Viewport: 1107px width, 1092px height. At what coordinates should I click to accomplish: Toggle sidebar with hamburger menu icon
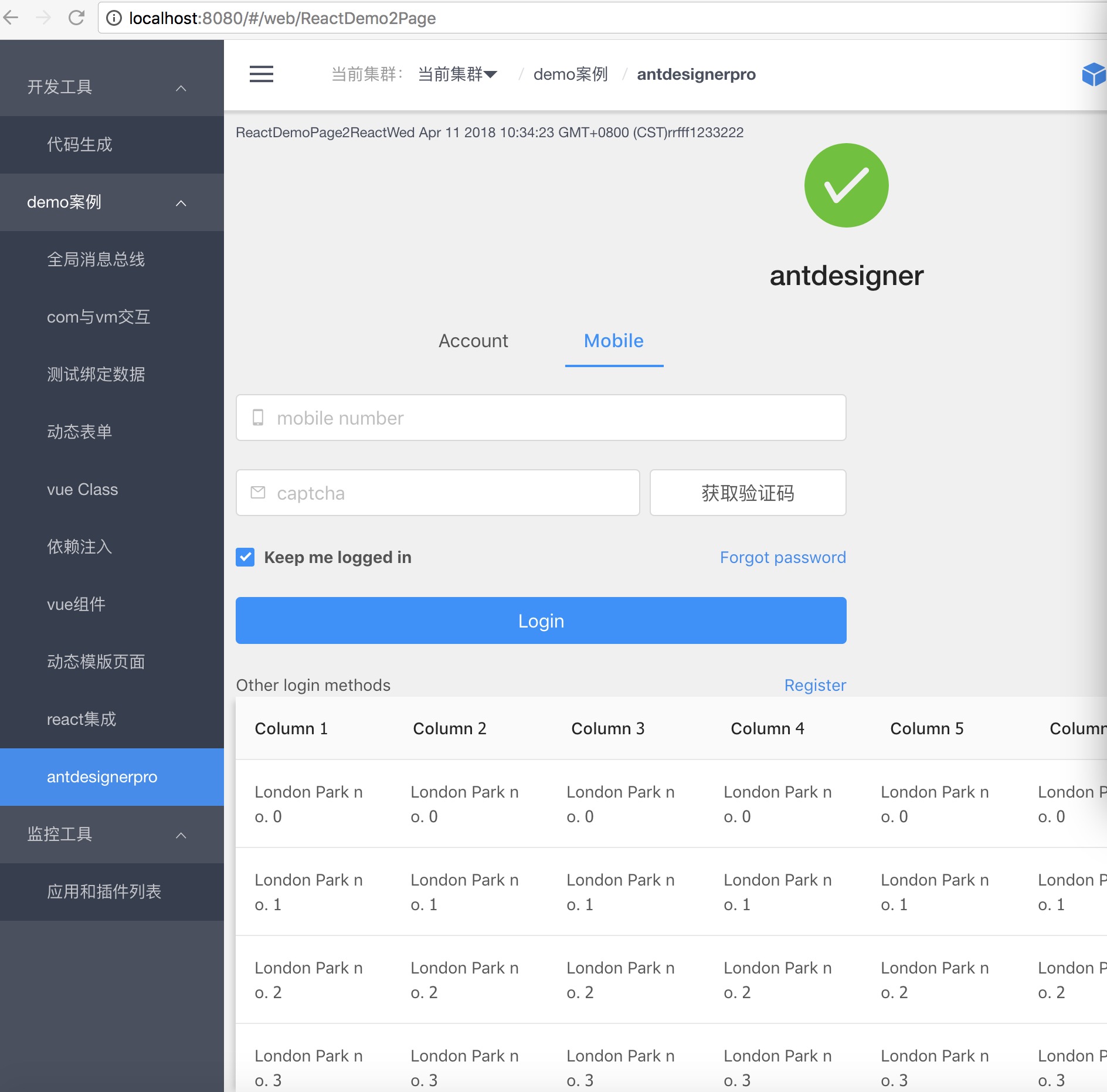click(262, 74)
